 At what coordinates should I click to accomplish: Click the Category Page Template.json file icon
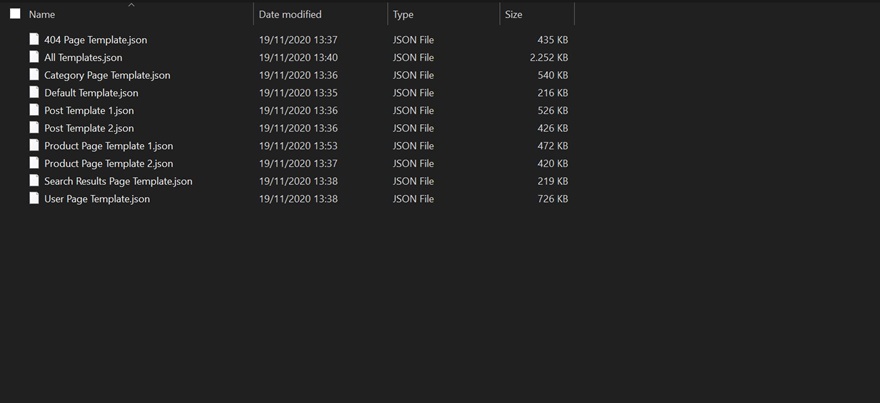click(x=34, y=75)
